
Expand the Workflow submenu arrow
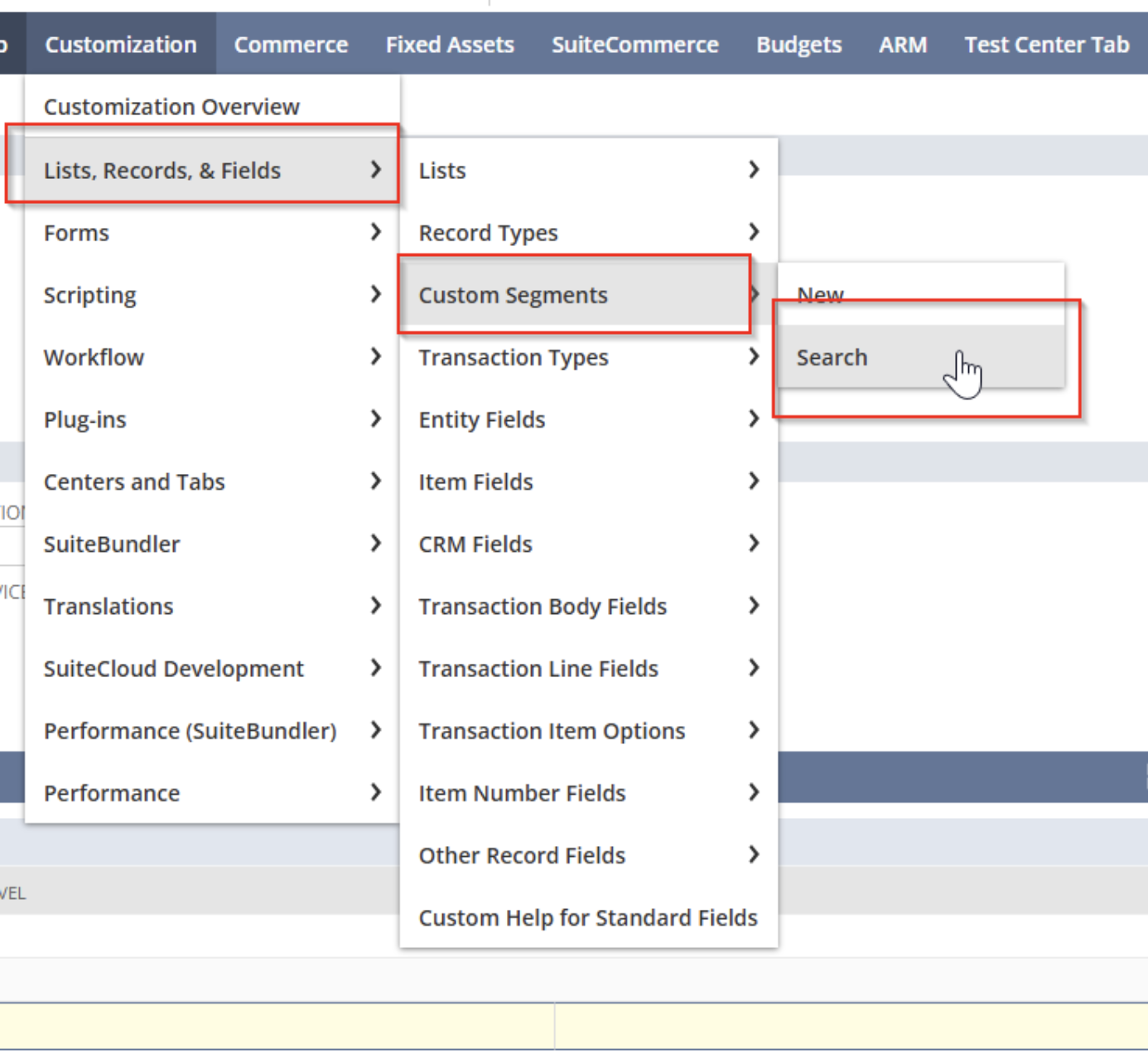point(378,357)
